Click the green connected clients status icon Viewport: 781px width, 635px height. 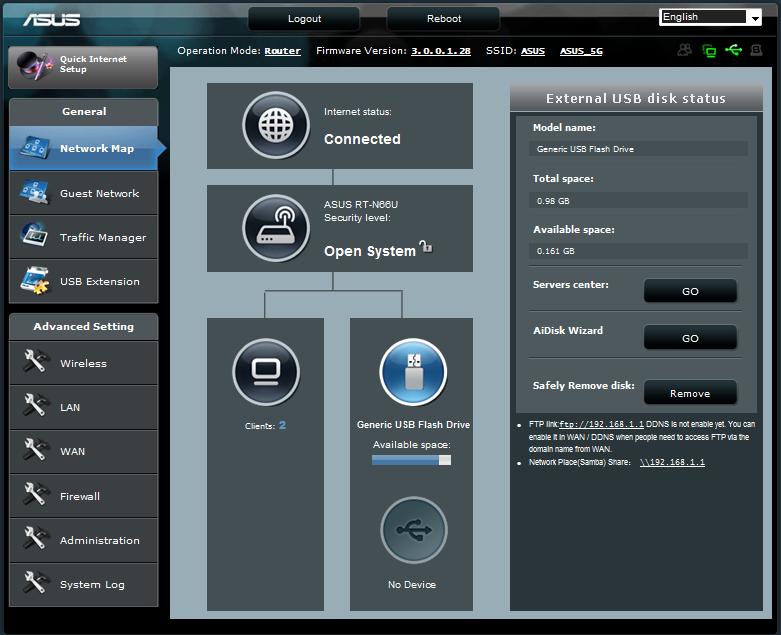point(709,50)
